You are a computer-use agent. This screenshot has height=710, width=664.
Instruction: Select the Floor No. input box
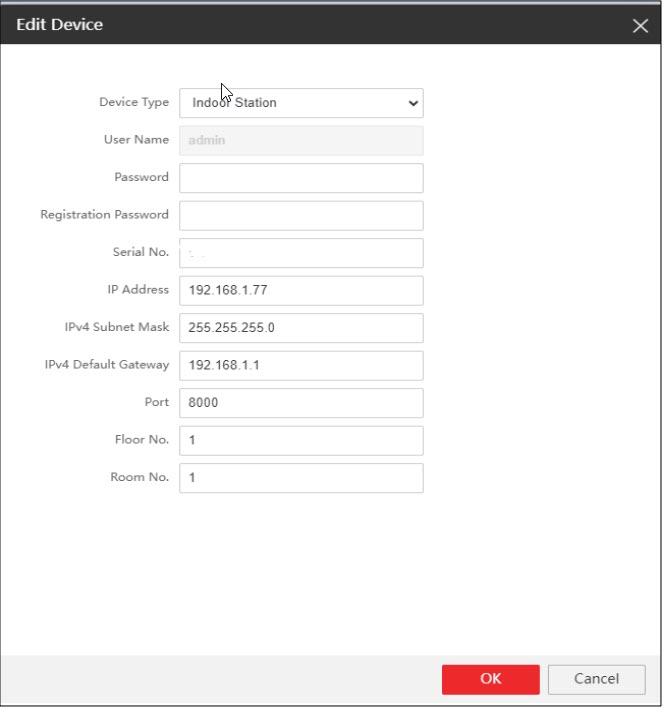point(301,440)
